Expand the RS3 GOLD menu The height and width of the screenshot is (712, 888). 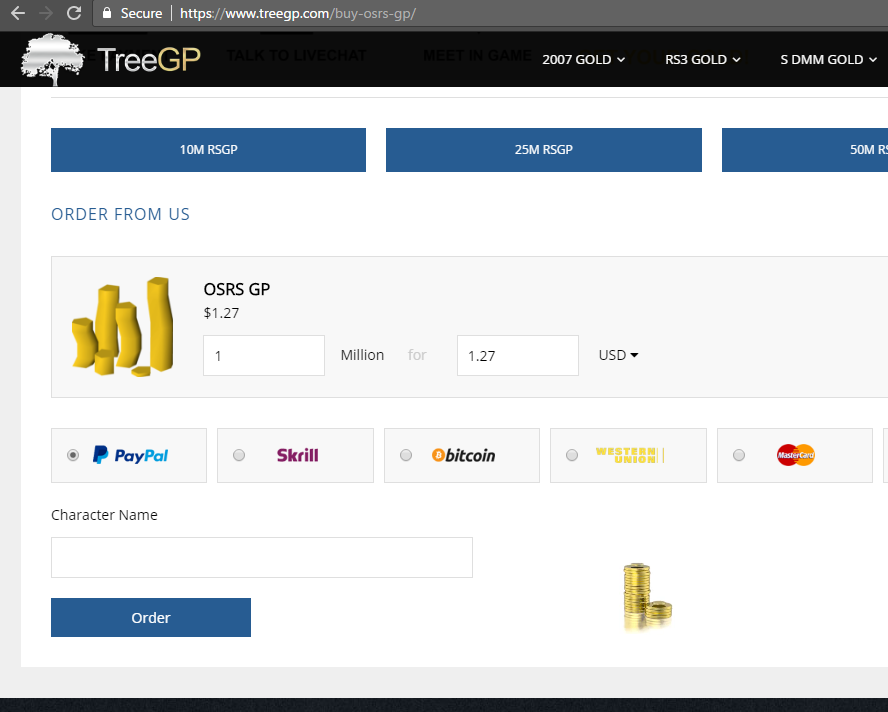pos(702,59)
